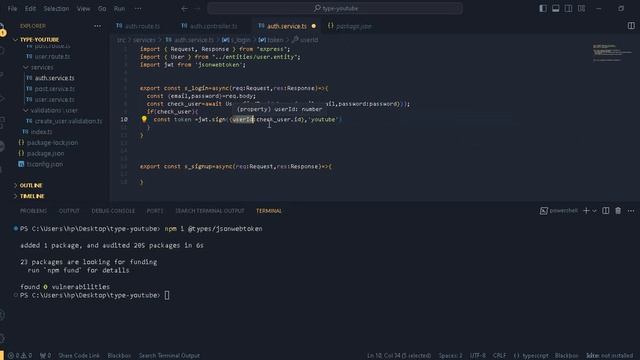
Task: Click Search Terminal Output status item
Action: pos(169,356)
